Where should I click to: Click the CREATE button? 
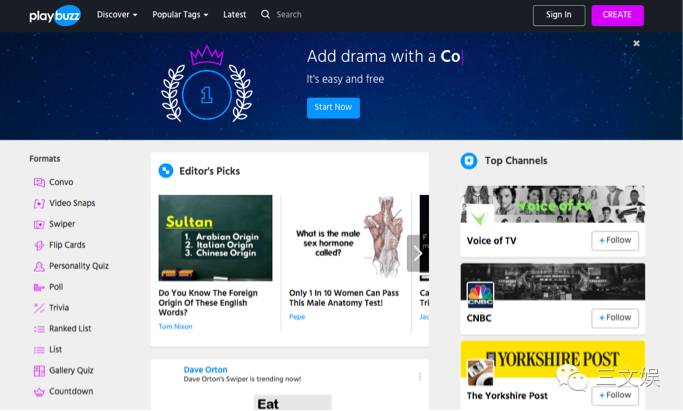[617, 15]
